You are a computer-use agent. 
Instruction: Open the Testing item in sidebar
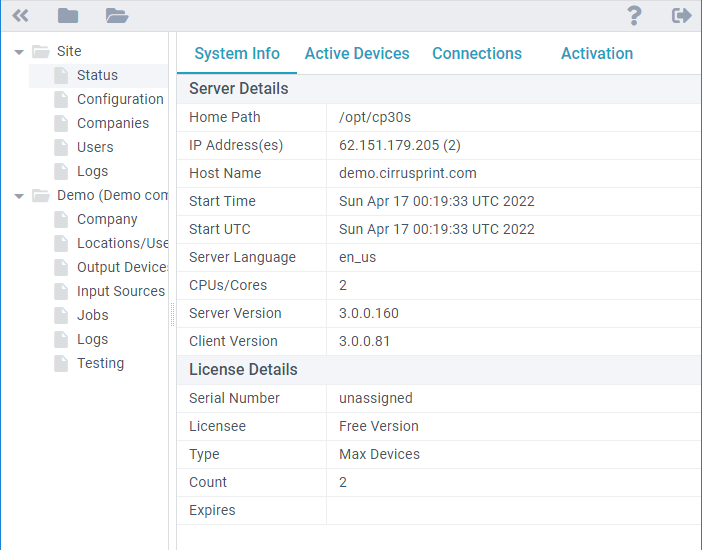pos(100,363)
